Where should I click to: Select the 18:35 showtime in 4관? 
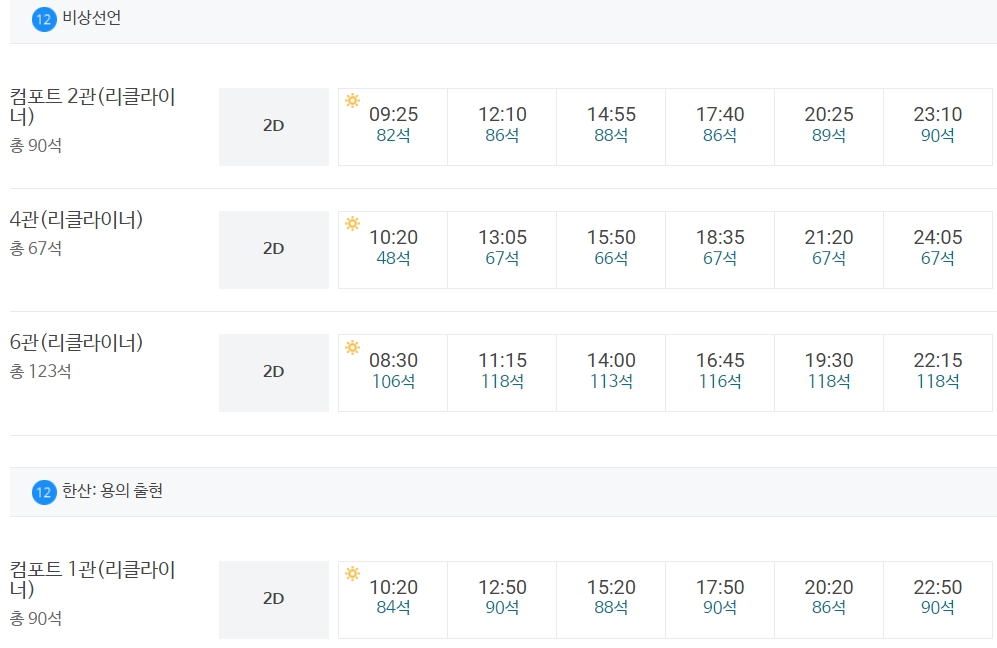tap(720, 250)
